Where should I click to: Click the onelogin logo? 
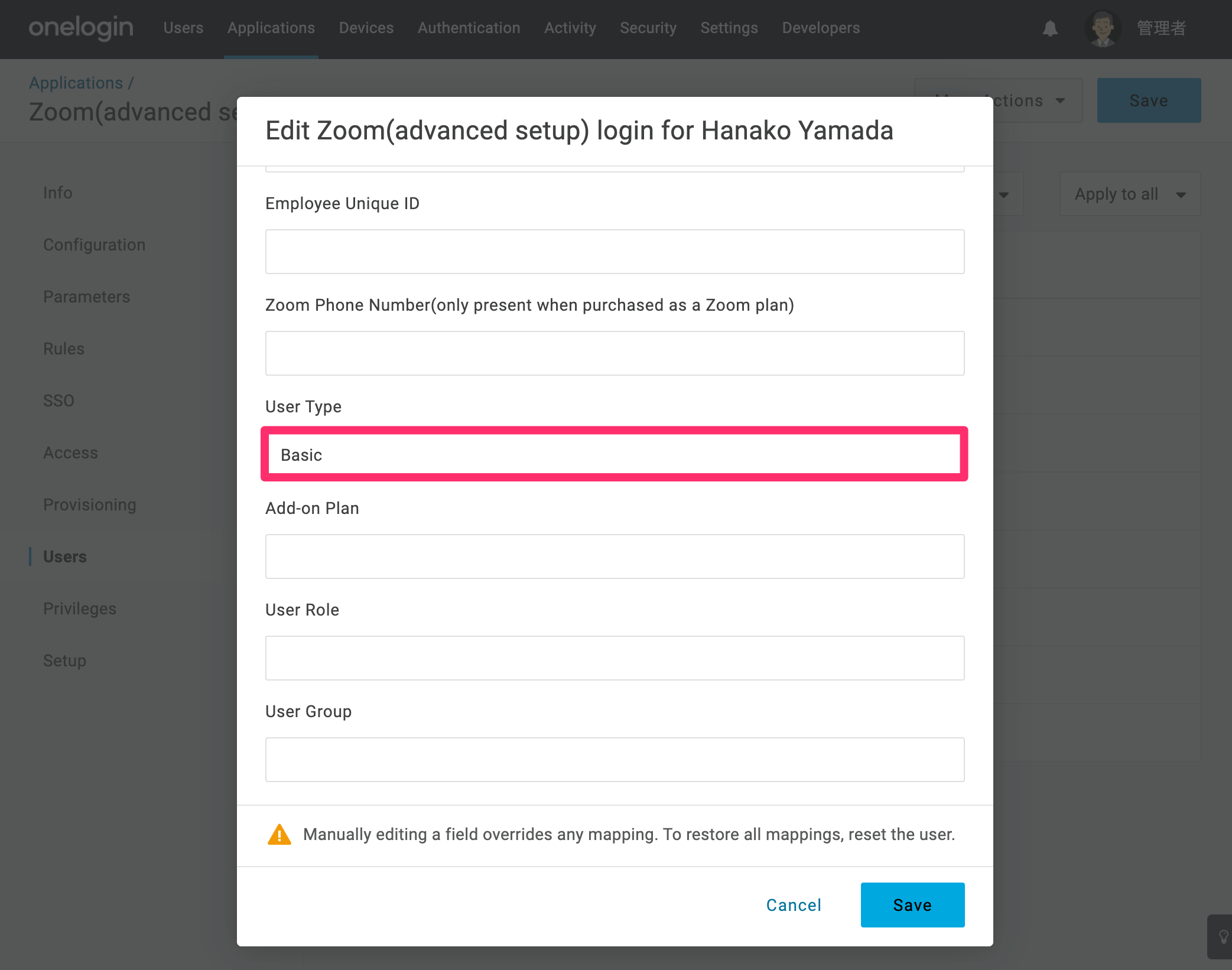[81, 28]
